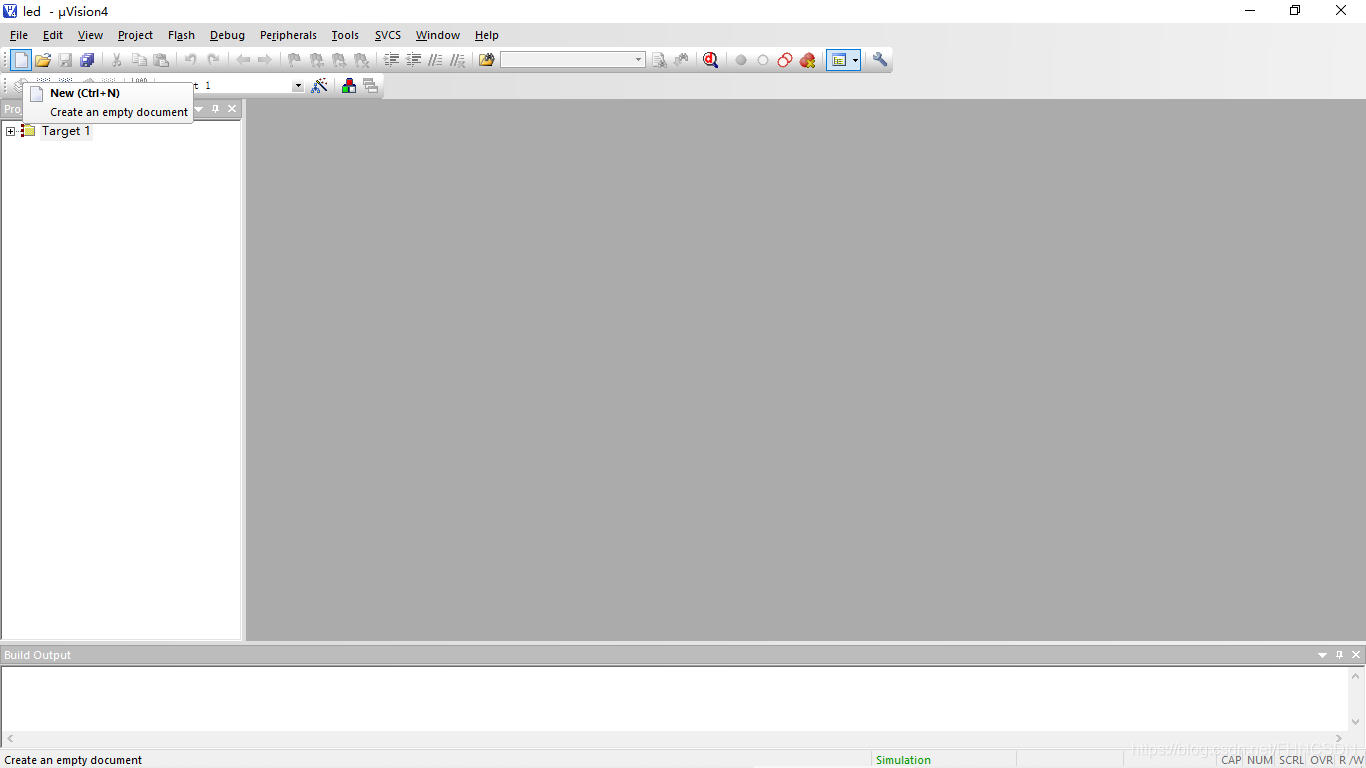Expand the Target 1 tree node
Screen dimensions: 1366x768
(x=10, y=131)
